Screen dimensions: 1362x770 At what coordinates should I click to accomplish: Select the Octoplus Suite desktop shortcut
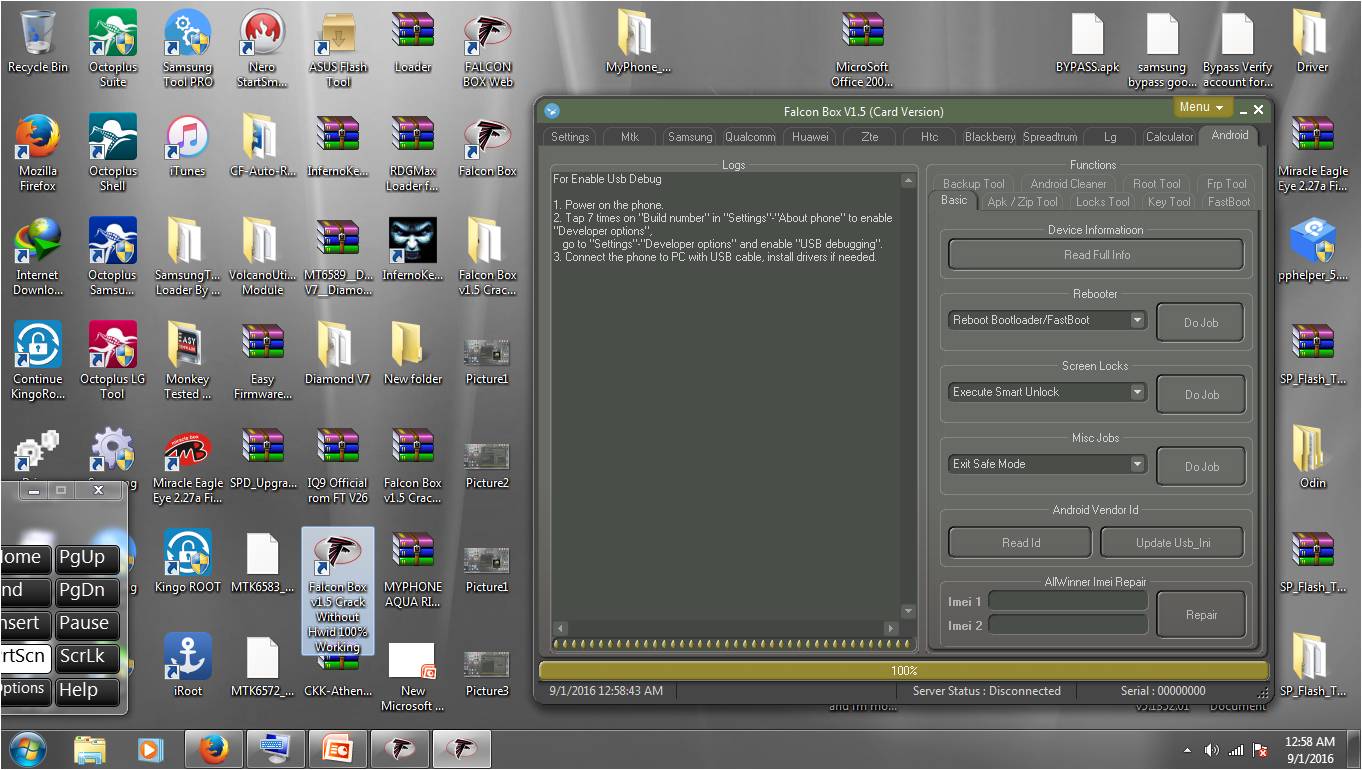(x=112, y=48)
